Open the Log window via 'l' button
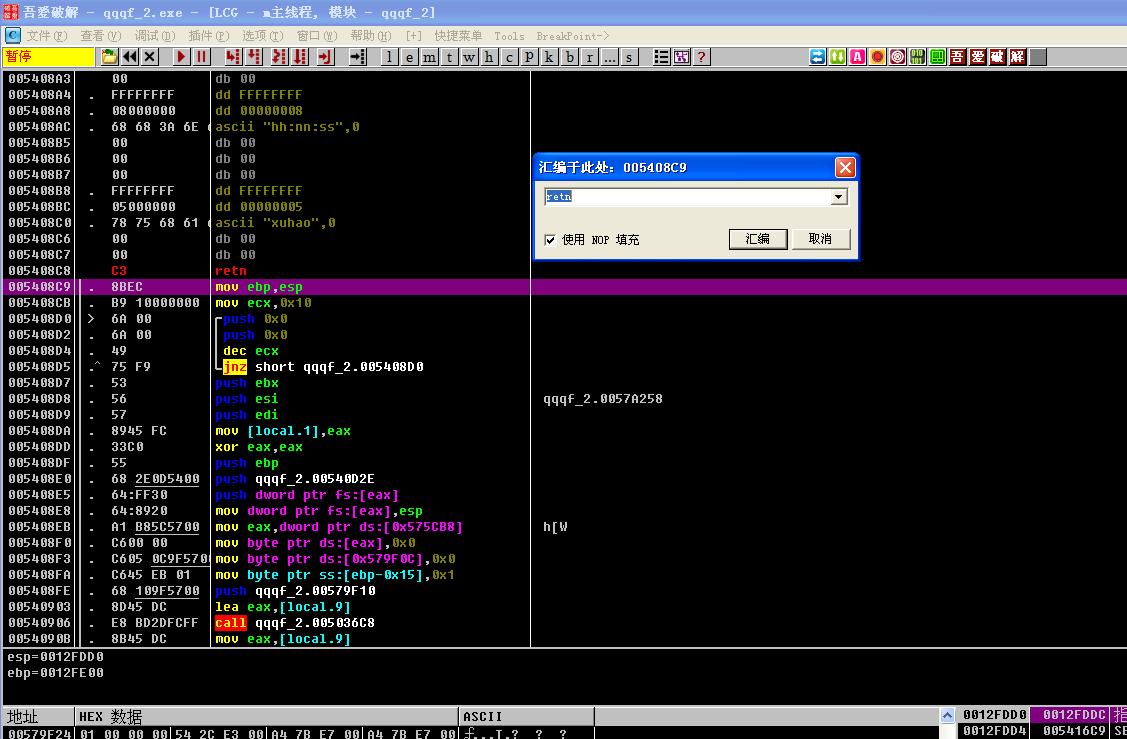1127x739 pixels. pos(389,57)
